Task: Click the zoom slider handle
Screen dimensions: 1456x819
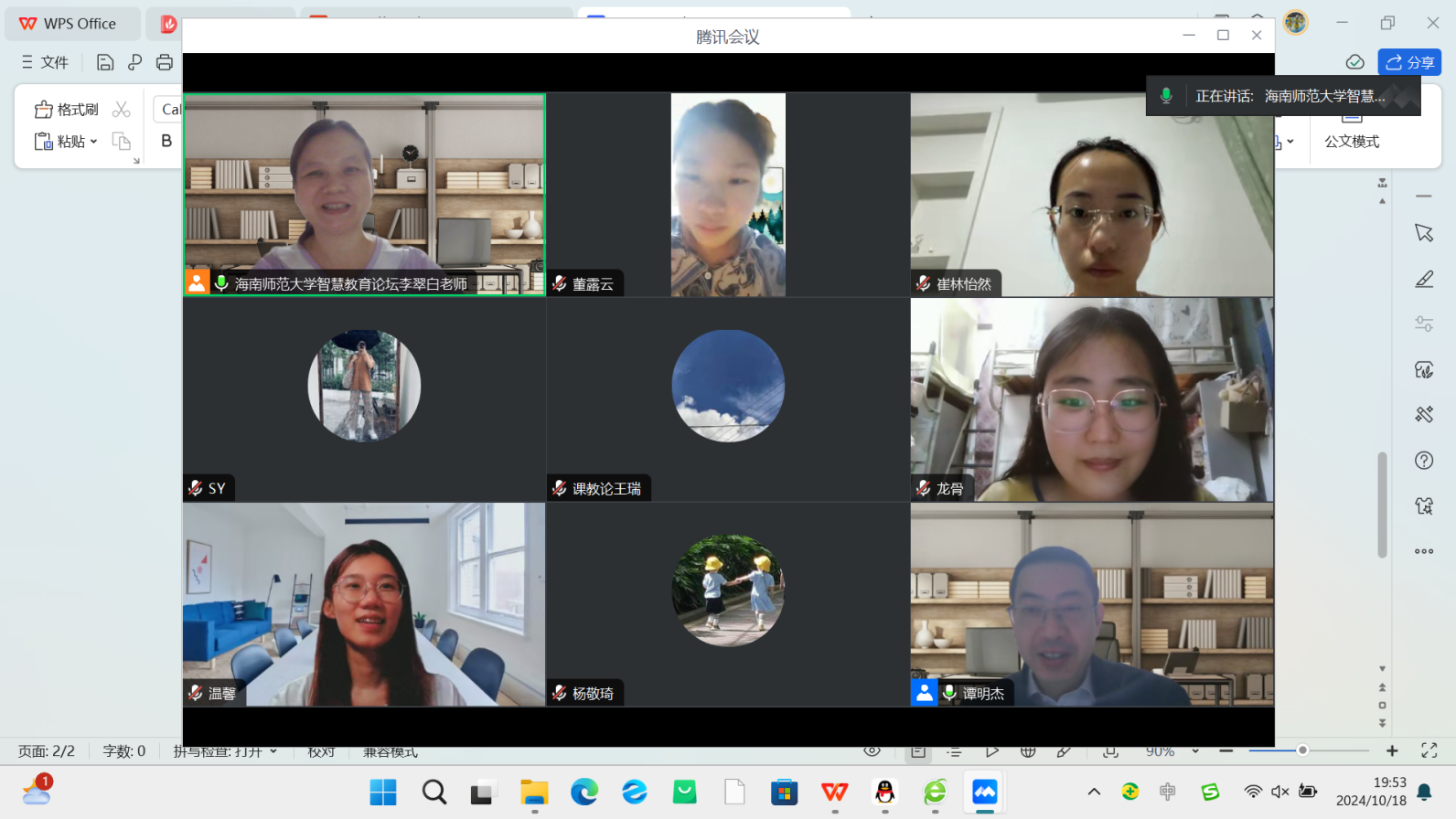Action: pos(1302,750)
